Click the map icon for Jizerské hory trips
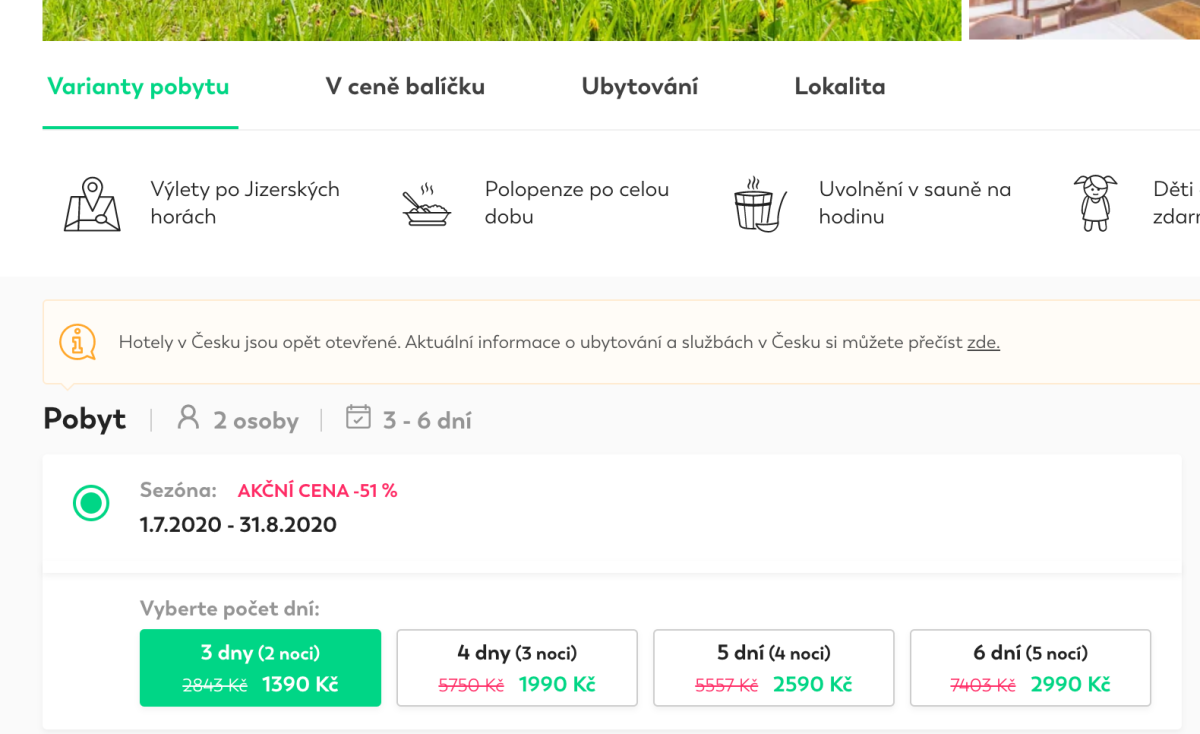Viewport: 1200px width, 734px height. coord(92,204)
